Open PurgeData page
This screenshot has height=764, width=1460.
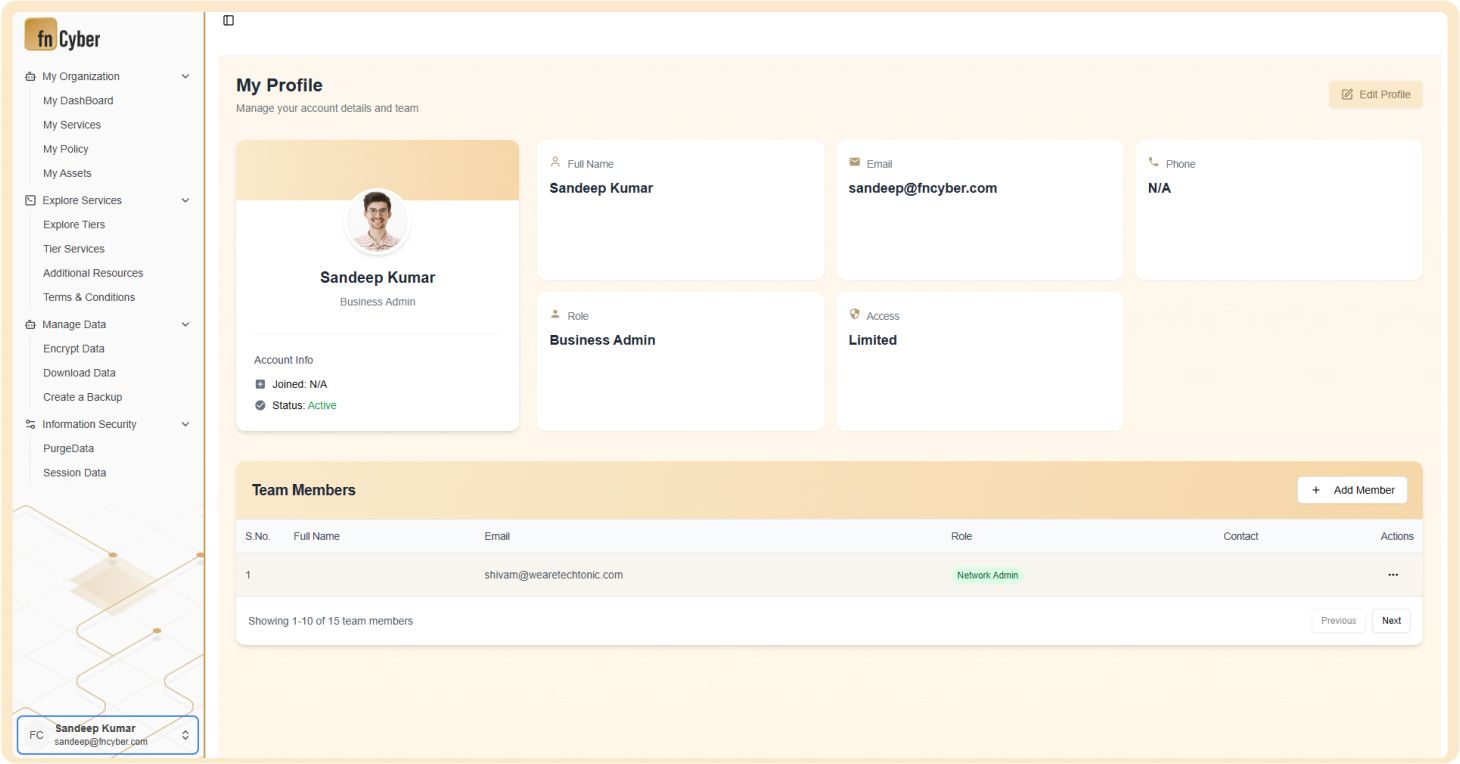point(68,449)
